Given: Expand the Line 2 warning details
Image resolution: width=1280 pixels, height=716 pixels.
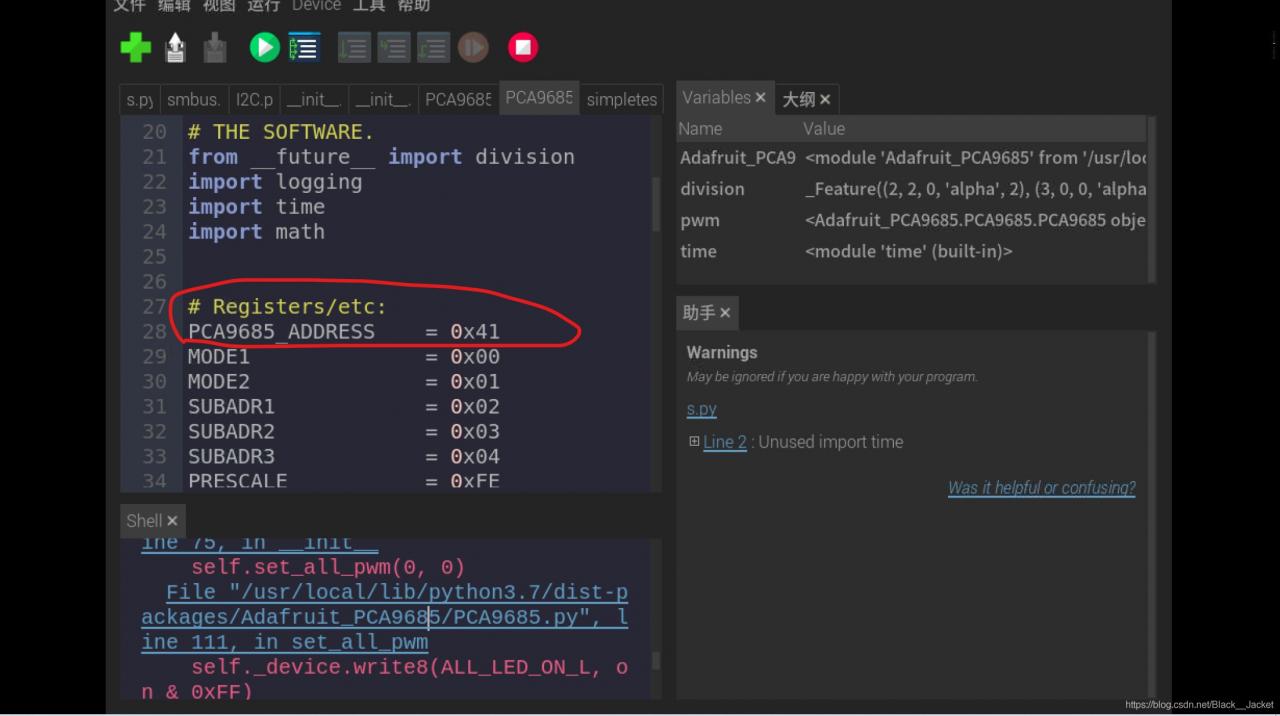Looking at the screenshot, I should pyautogui.click(x=694, y=441).
